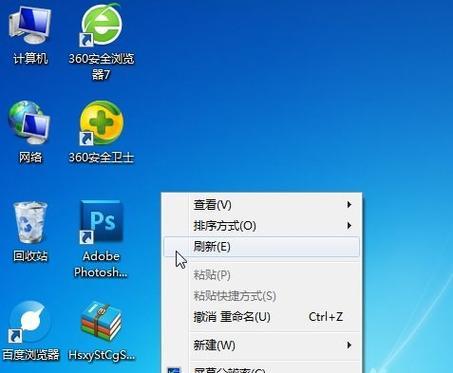453x373 pixels.
Task: Open the 查看(V) submenu entry
Action: tap(262, 205)
